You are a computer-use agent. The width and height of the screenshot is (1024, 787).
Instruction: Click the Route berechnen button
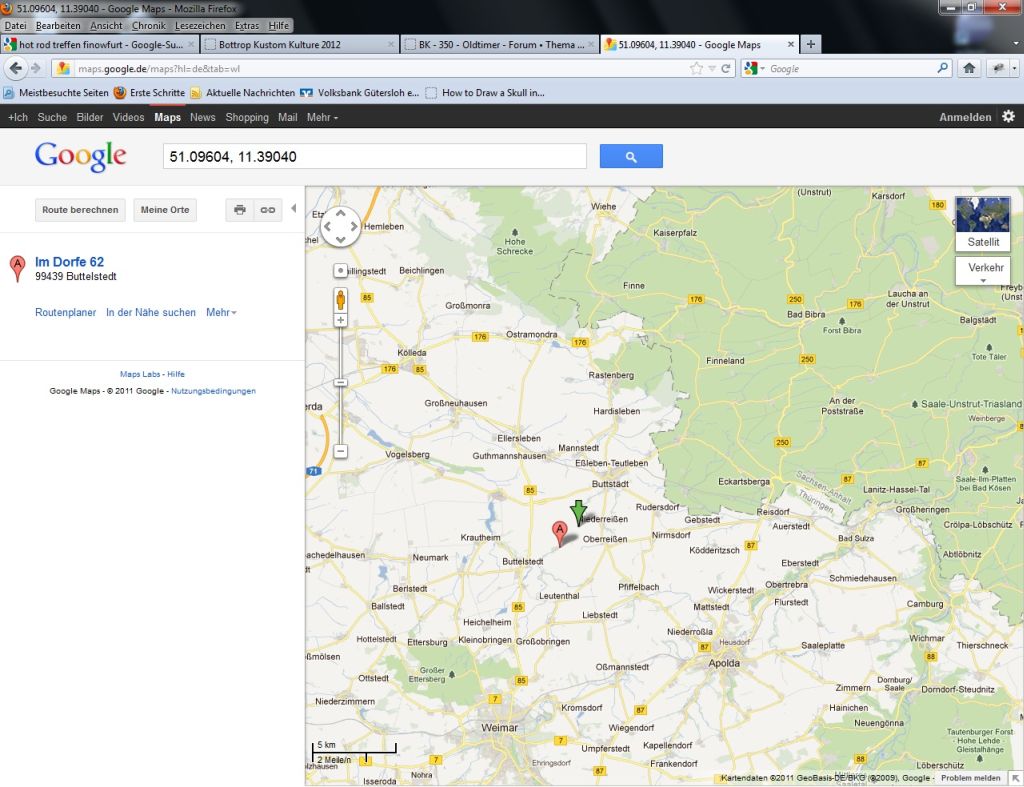pos(81,210)
